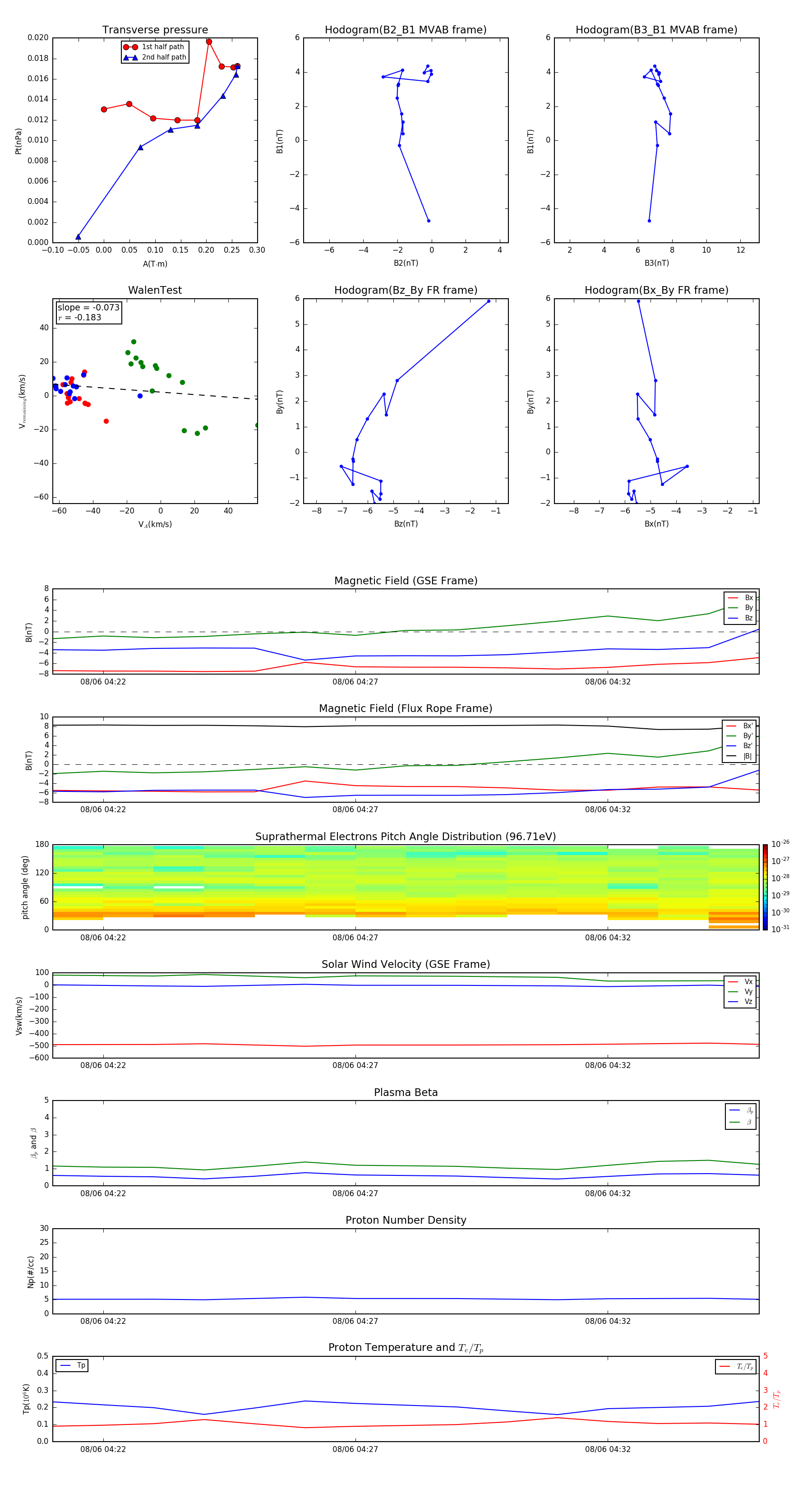Click the 'Np(#/cc)' axis label
The width and height of the screenshot is (812, 1489).
click(x=31, y=1271)
